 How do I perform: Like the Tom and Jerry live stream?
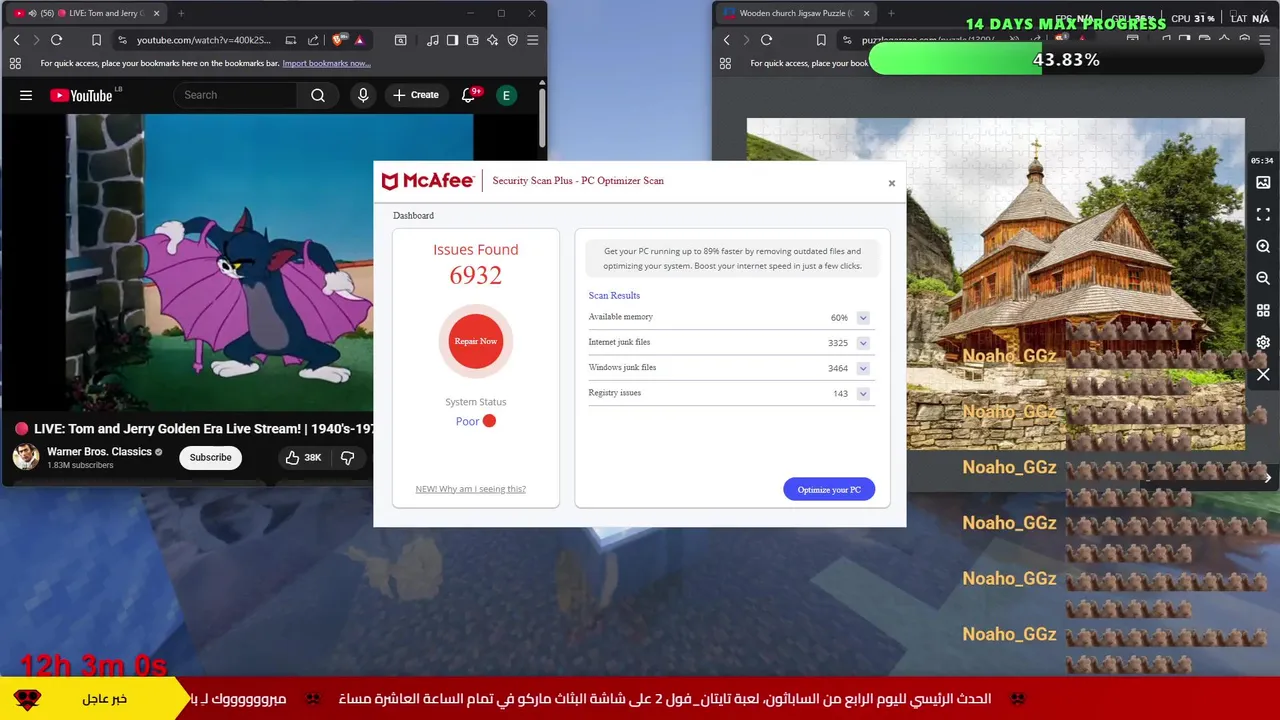point(303,457)
